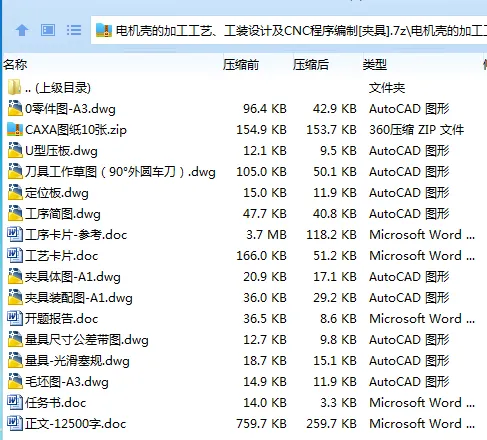Click the Word icon of 工艺卡片.doc
The image size is (487, 440).
click(x=15, y=255)
